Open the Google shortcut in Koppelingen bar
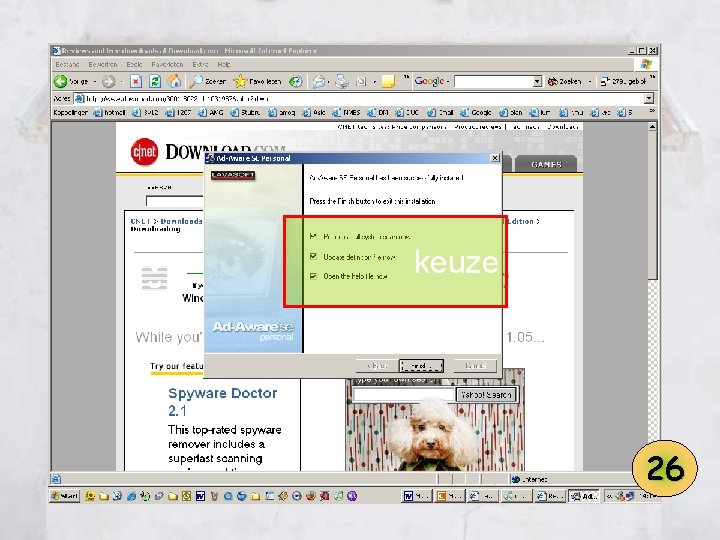Viewport: 720px width, 540px height. tap(476, 112)
